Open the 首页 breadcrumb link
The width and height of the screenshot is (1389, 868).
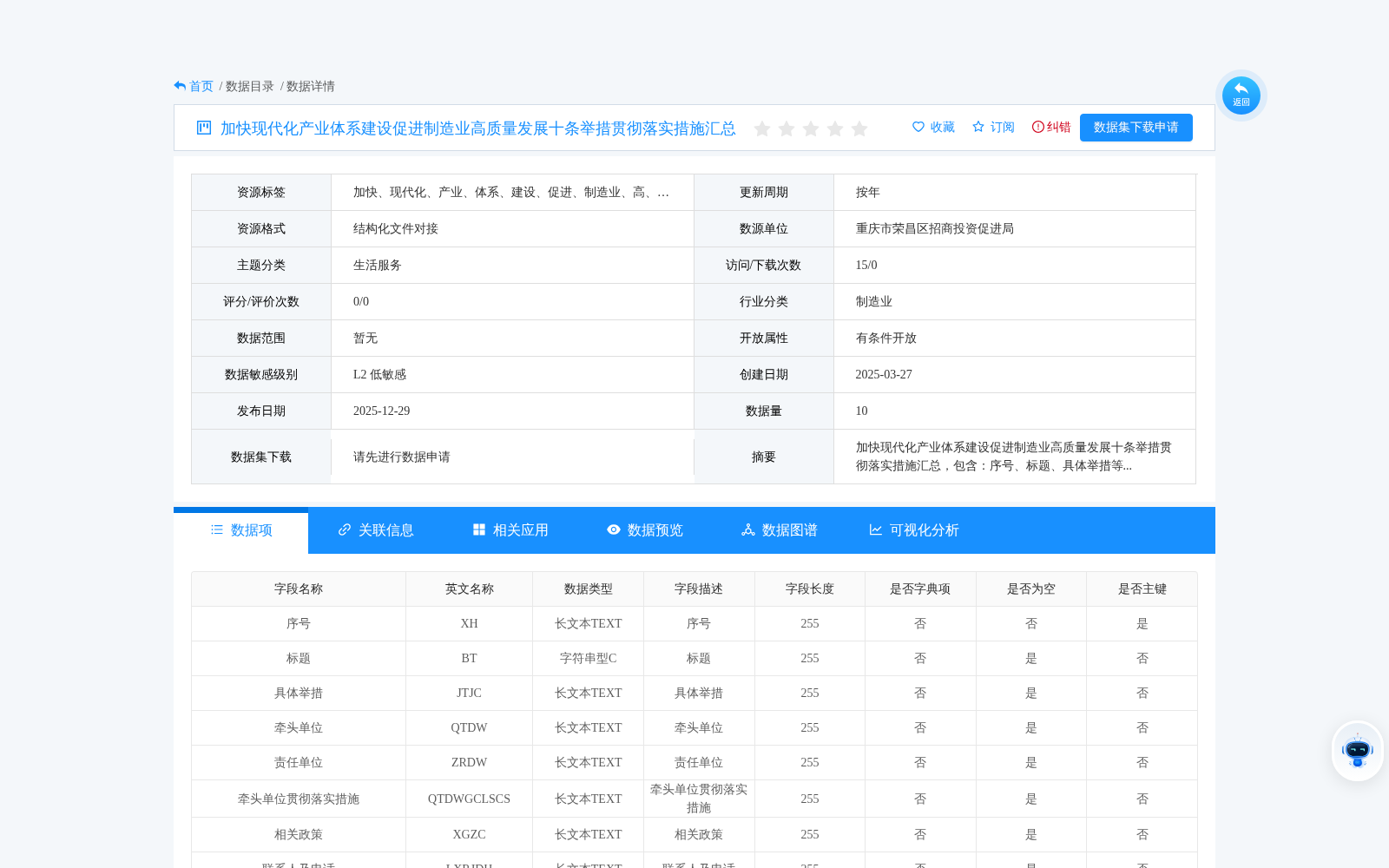[201, 86]
